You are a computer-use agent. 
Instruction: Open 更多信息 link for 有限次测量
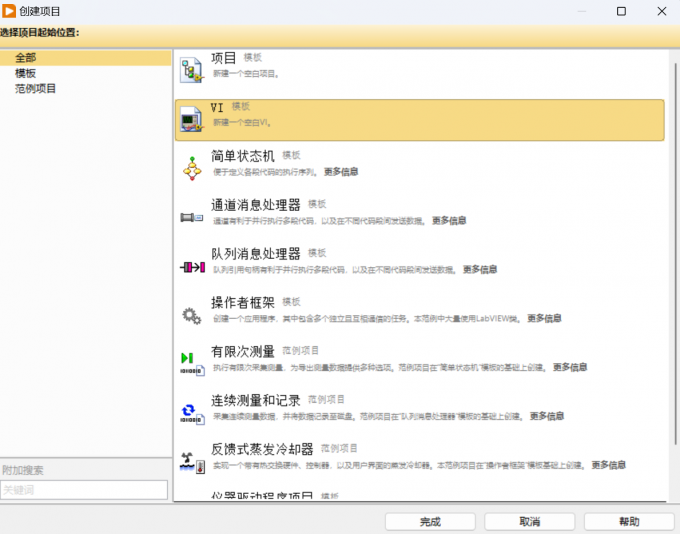pyautogui.click(x=570, y=367)
